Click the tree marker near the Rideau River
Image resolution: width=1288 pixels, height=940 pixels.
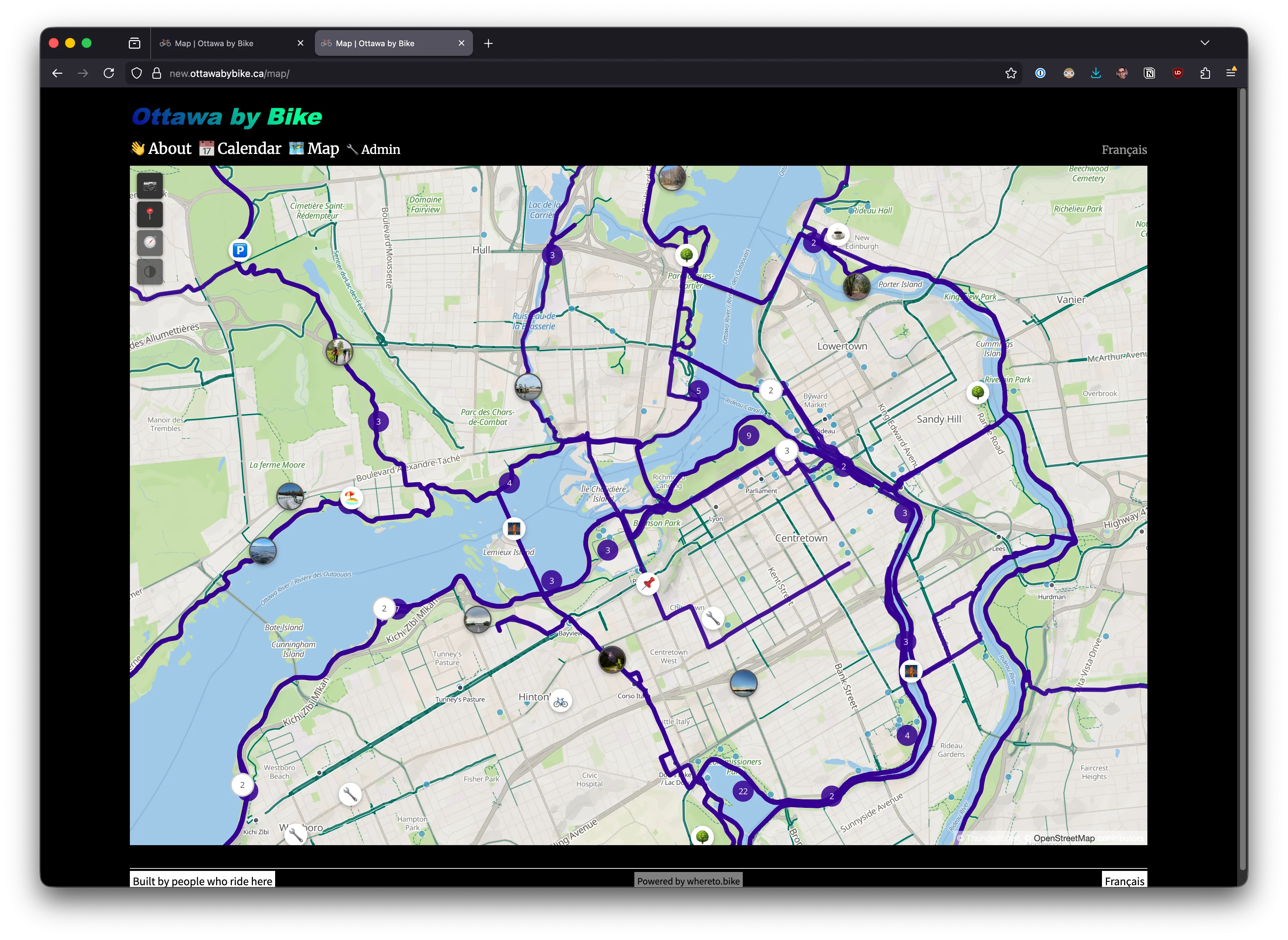click(978, 392)
